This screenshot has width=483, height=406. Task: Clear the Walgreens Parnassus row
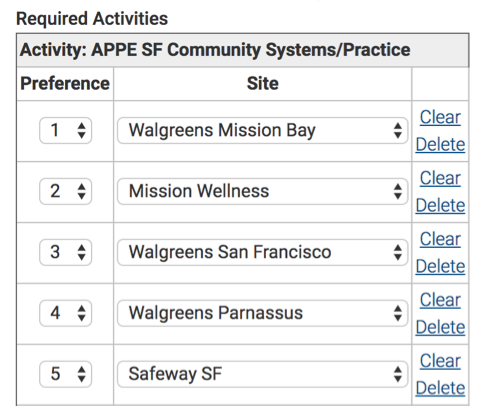[440, 300]
